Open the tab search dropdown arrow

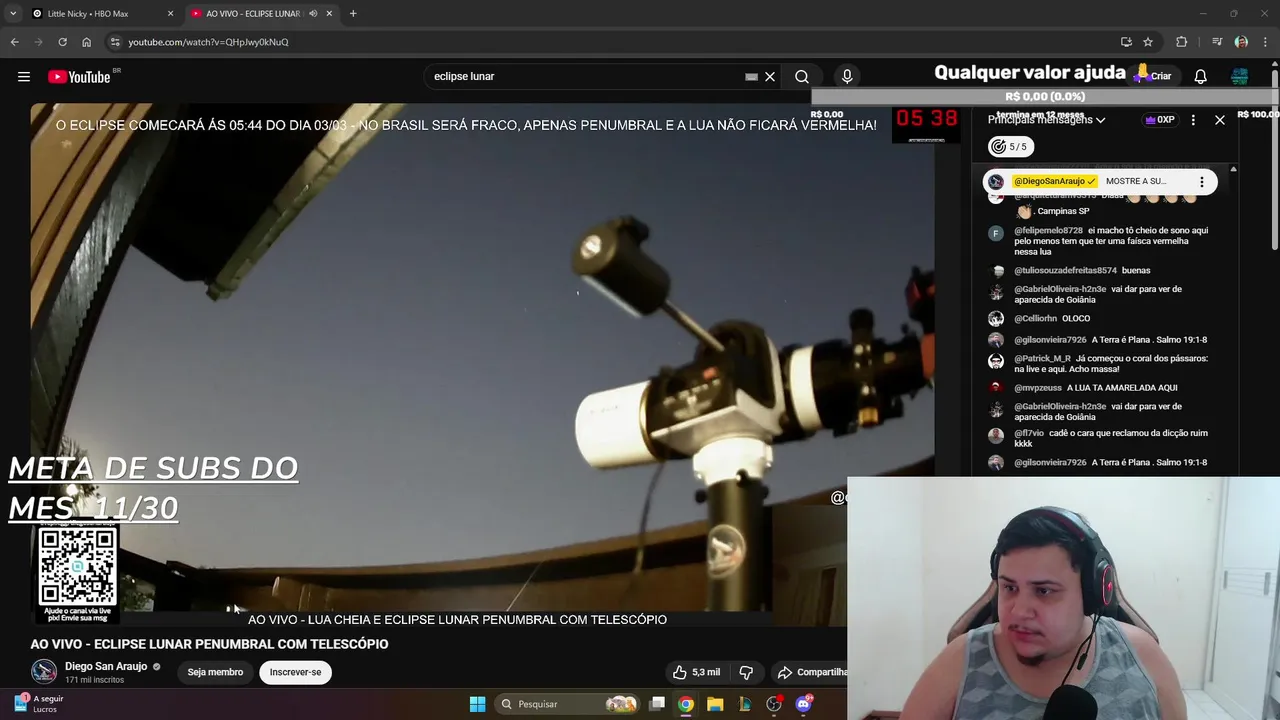[x=12, y=13]
